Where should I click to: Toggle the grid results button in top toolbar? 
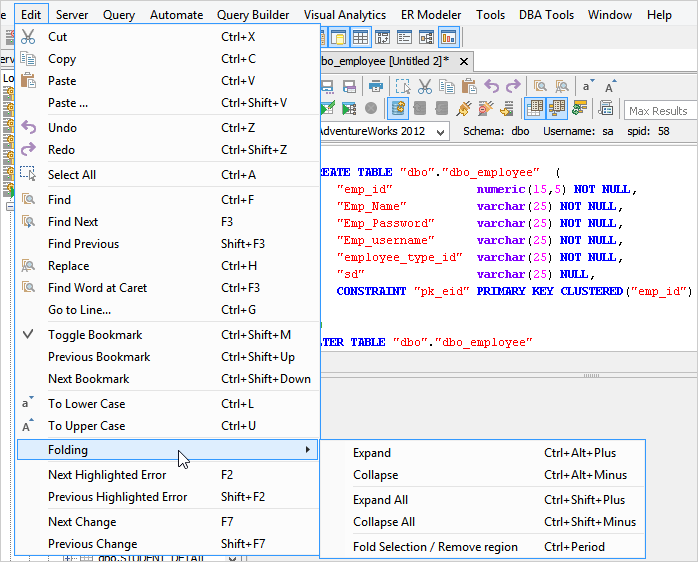point(360,38)
